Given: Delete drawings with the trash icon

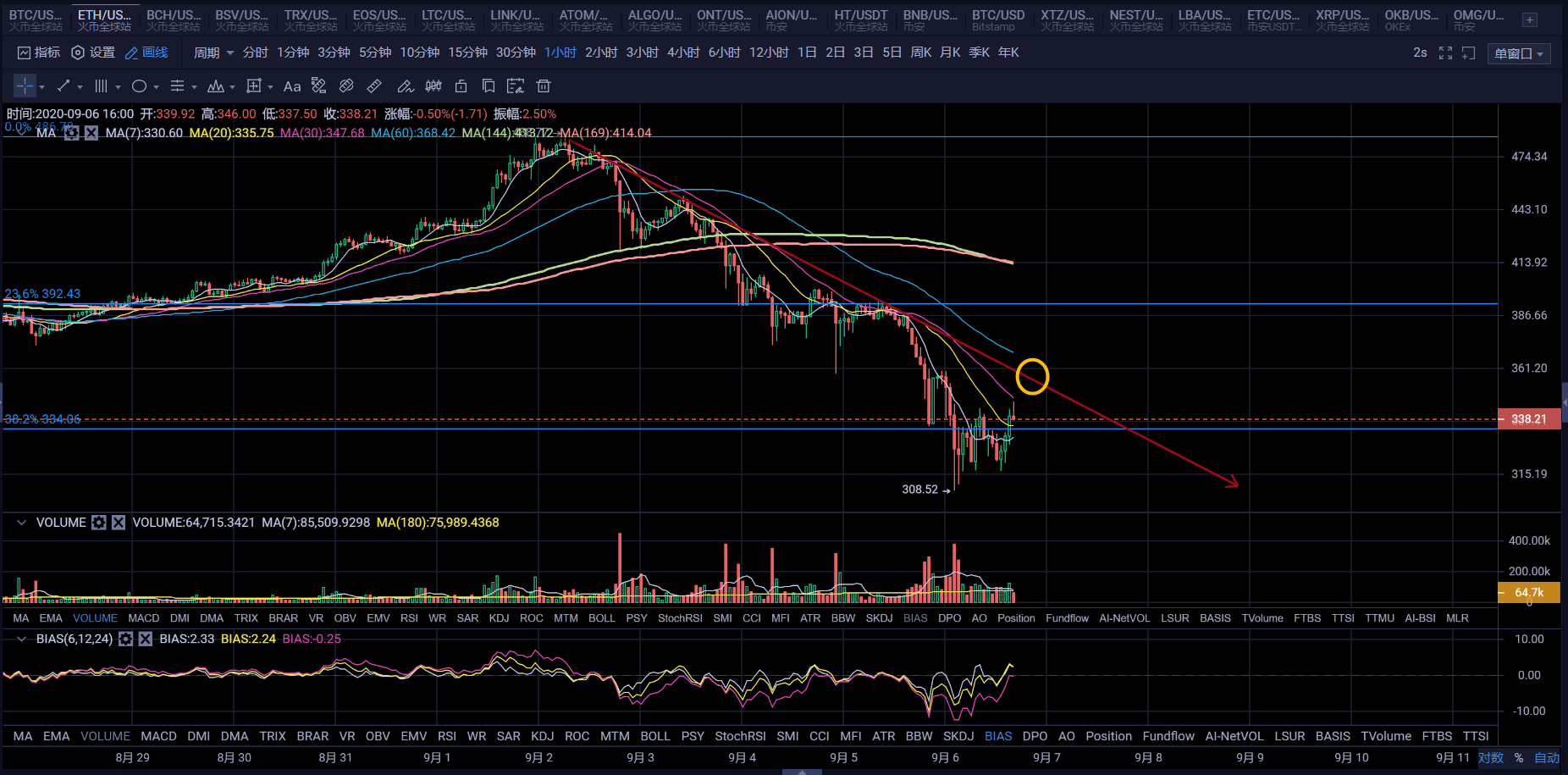Looking at the screenshot, I should coord(544,86).
